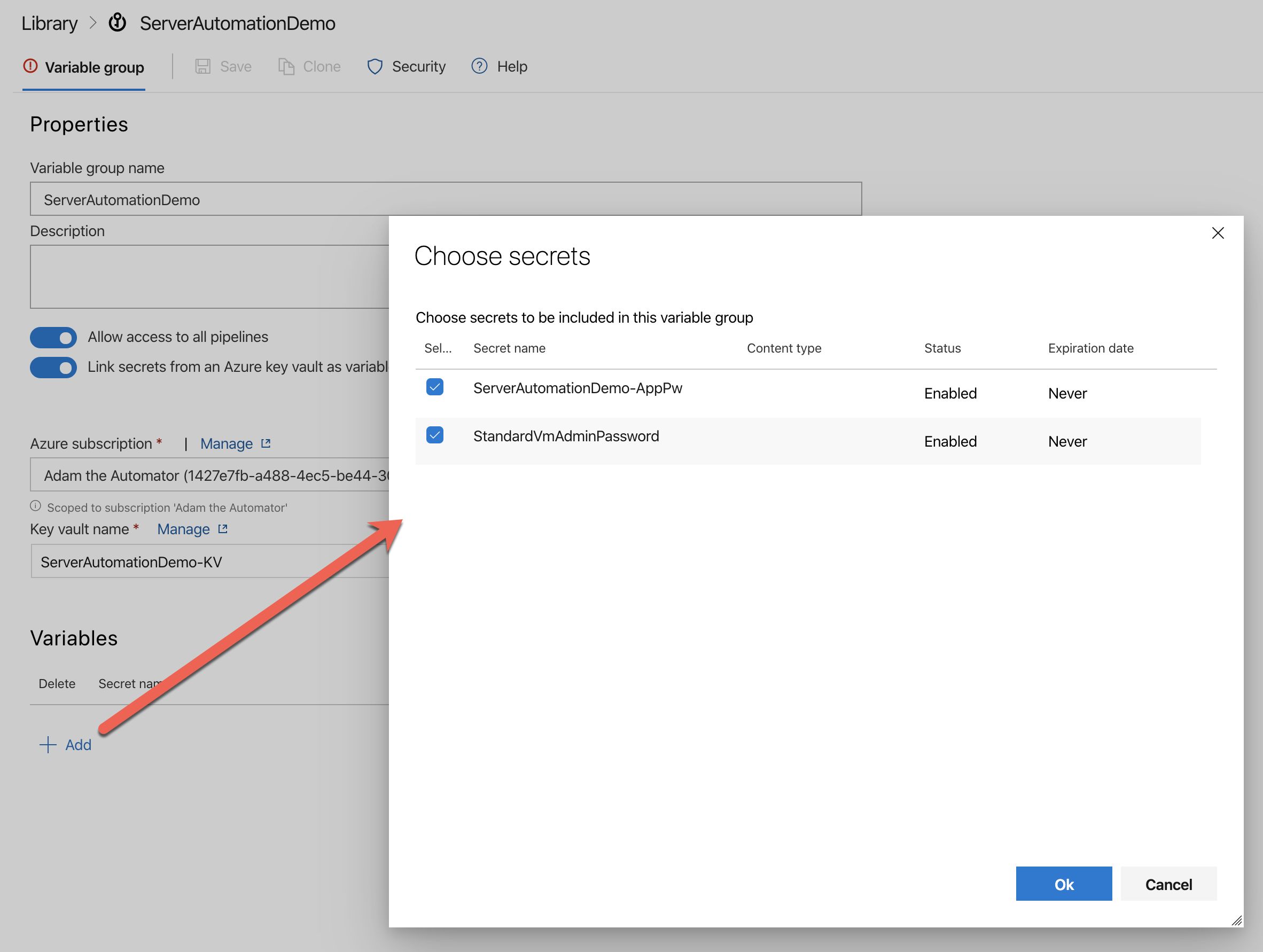Viewport: 1263px width, 952px height.
Task: Click Library in the breadcrumb
Action: coord(49,24)
